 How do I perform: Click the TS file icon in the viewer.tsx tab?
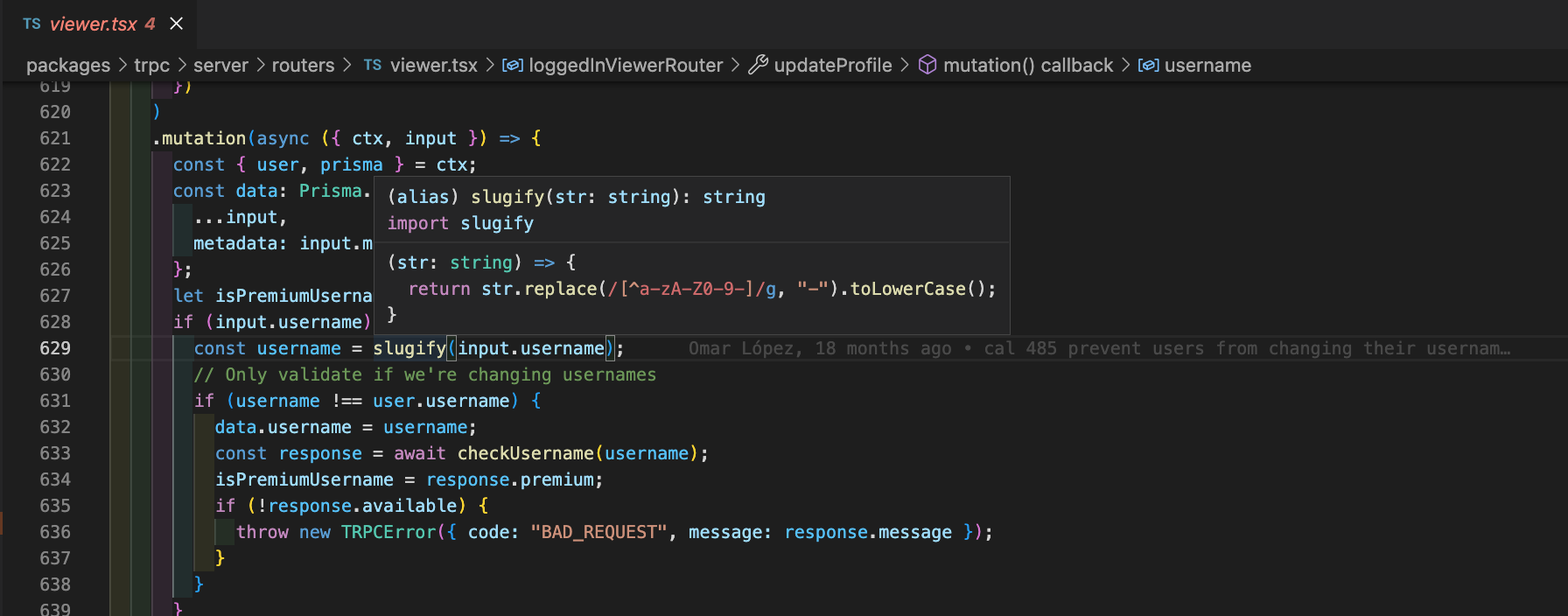coord(32,24)
